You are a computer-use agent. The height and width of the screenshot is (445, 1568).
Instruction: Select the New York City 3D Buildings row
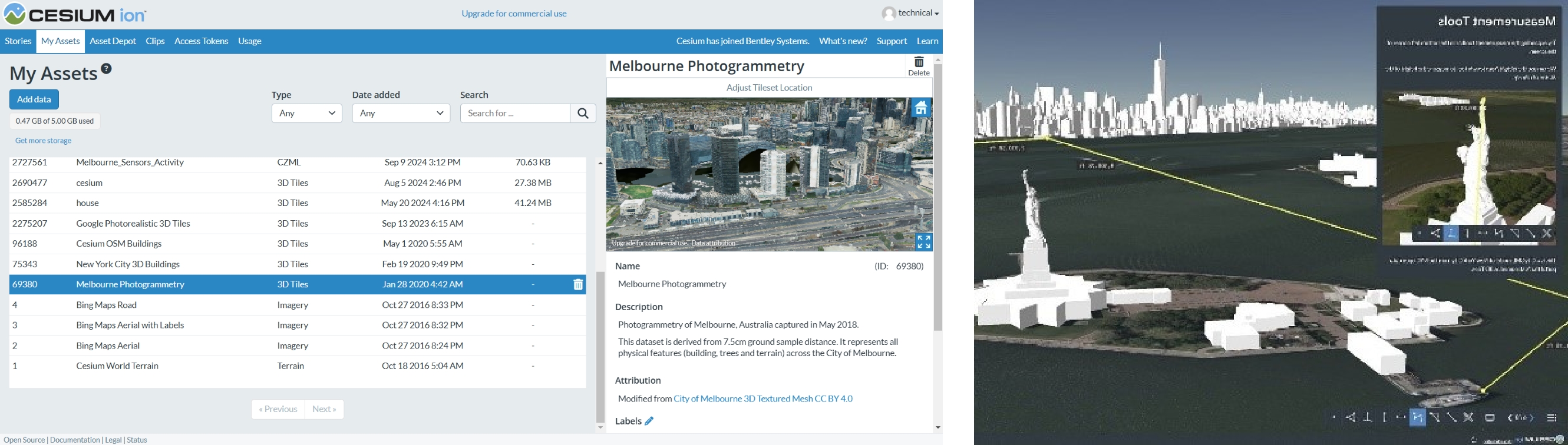tap(298, 264)
